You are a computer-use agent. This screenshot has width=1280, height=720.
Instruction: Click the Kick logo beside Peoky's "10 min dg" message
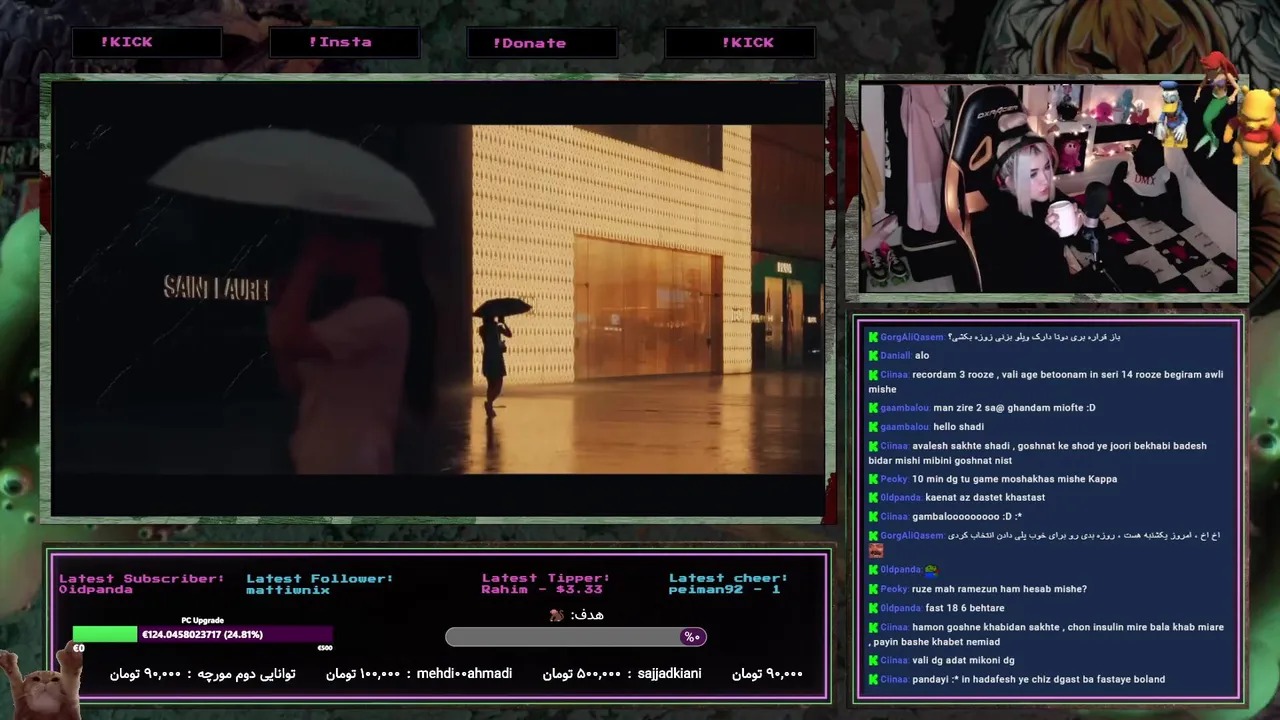click(x=873, y=479)
